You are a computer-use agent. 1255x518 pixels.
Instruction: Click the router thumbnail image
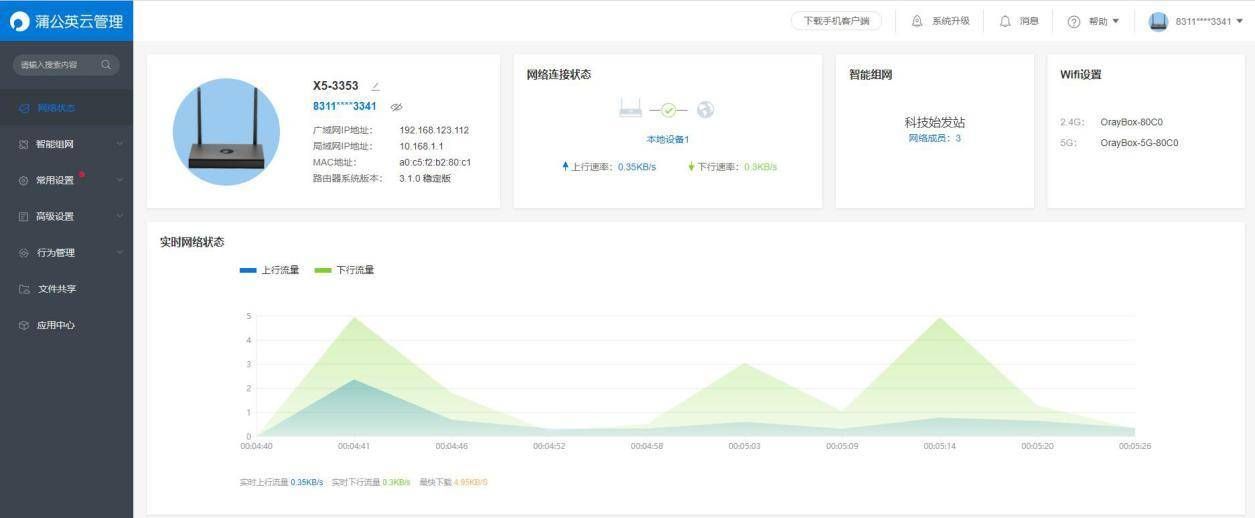[226, 131]
